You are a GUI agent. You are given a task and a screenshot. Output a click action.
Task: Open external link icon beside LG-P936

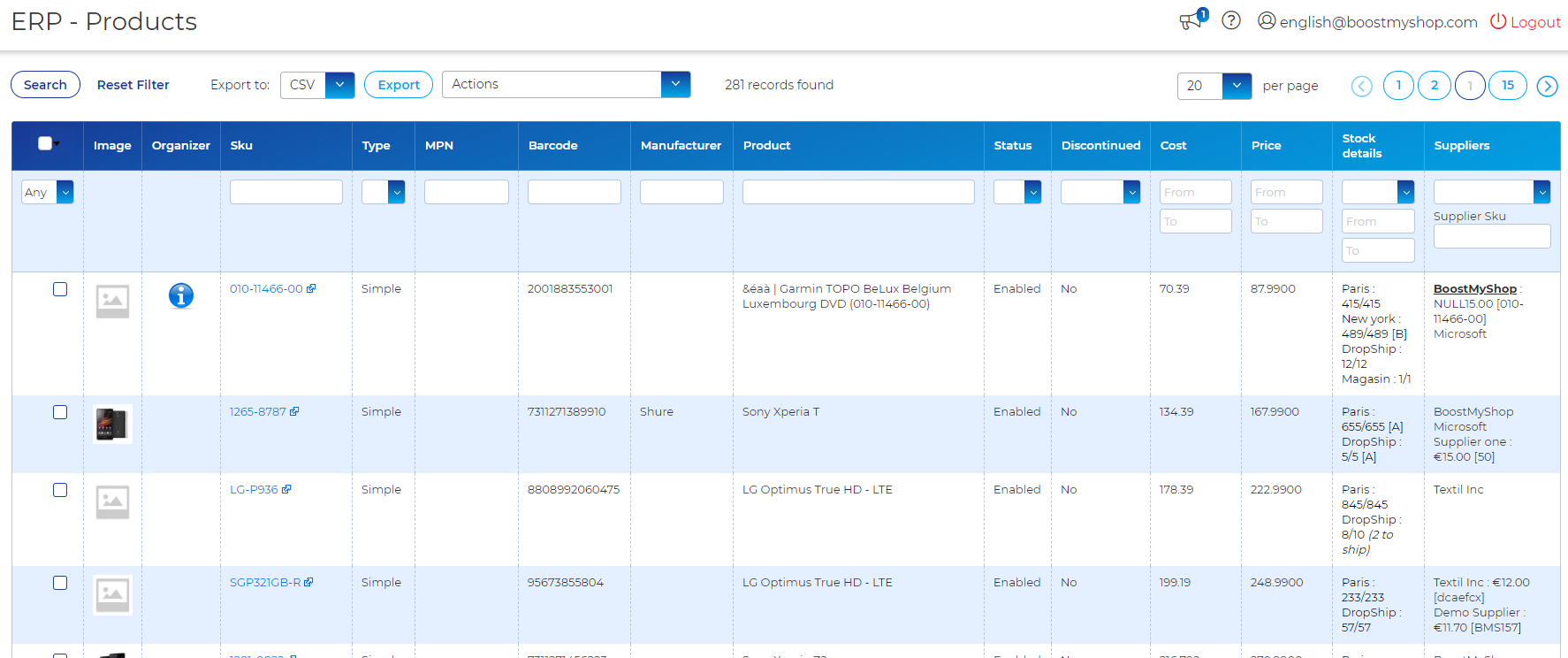pyautogui.click(x=286, y=489)
